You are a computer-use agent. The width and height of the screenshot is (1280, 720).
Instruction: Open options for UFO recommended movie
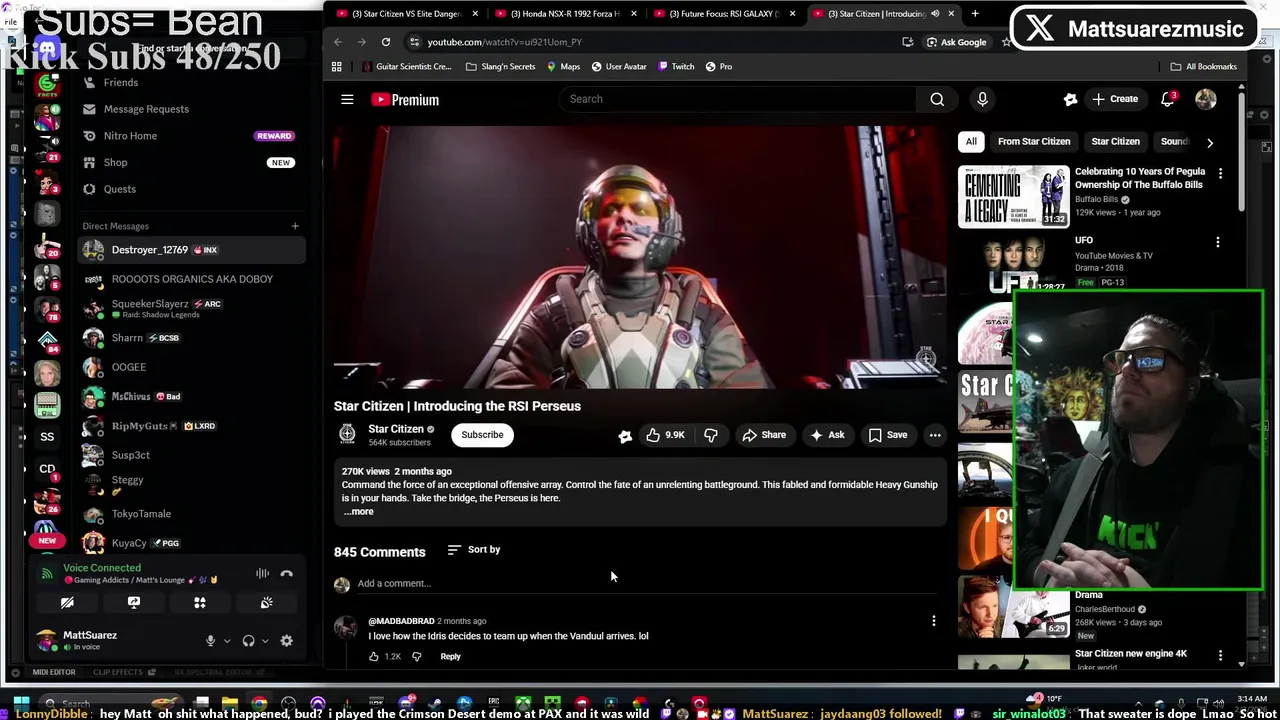(1218, 242)
